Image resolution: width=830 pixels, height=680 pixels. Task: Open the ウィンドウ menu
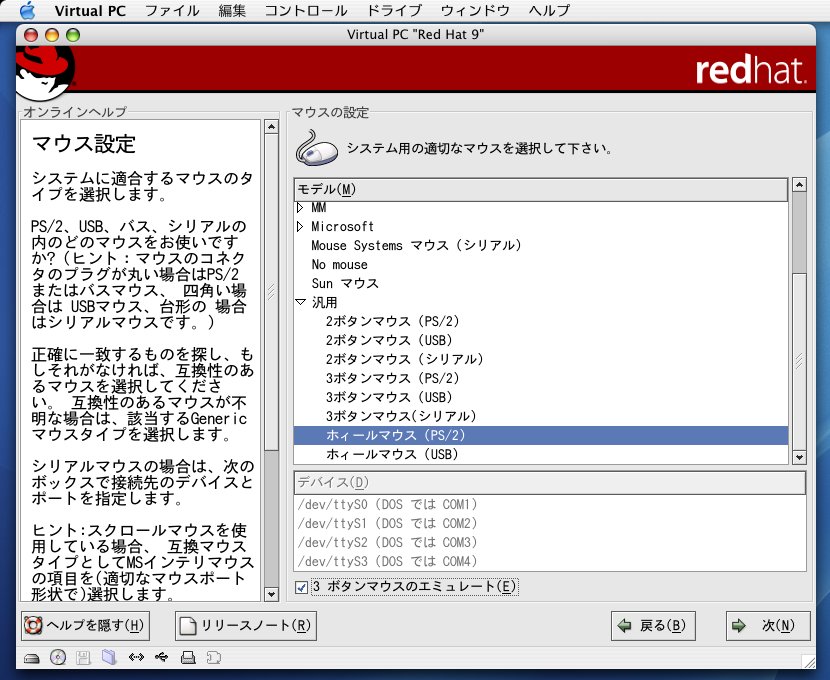tap(475, 10)
